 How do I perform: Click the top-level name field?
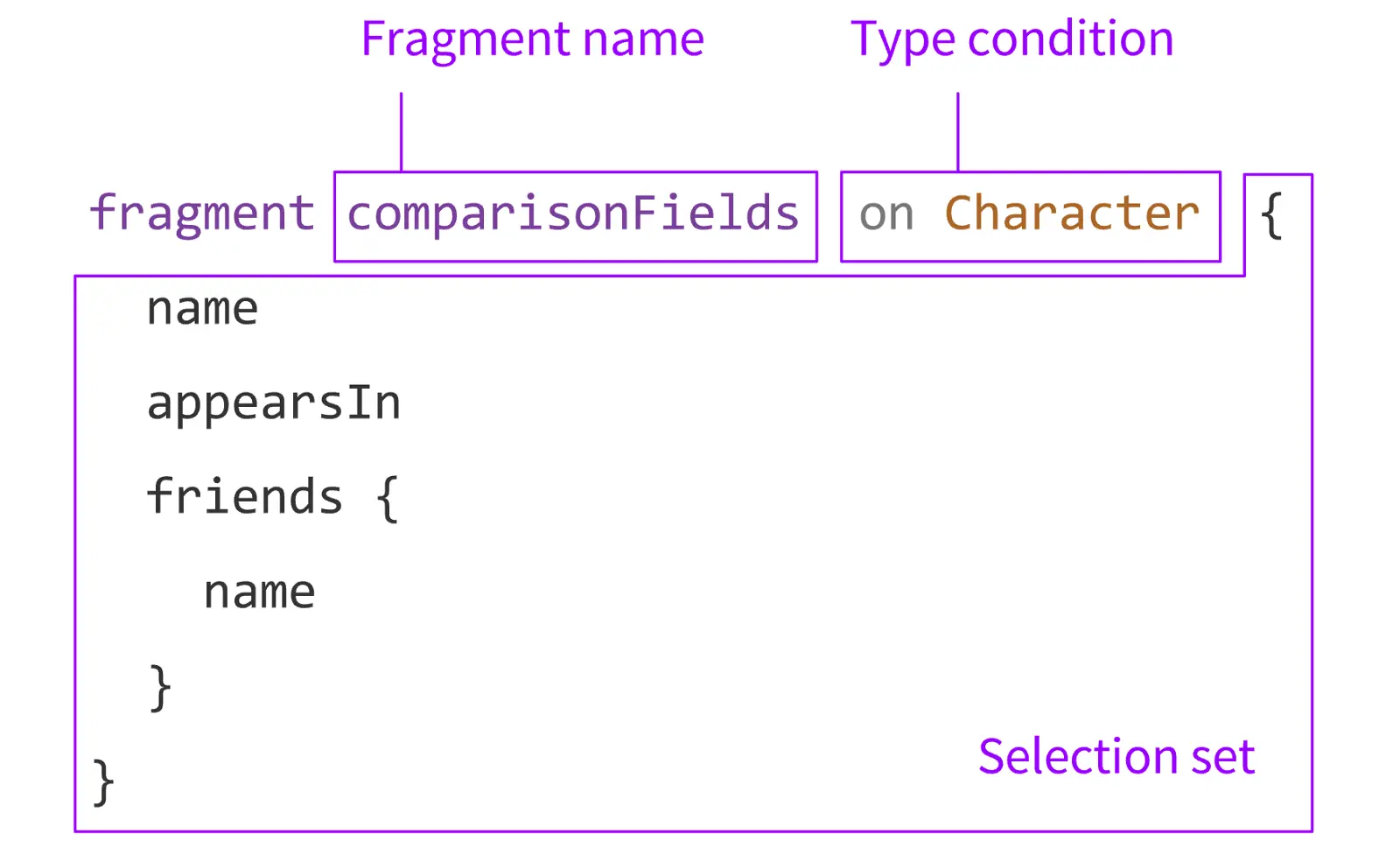(202, 309)
